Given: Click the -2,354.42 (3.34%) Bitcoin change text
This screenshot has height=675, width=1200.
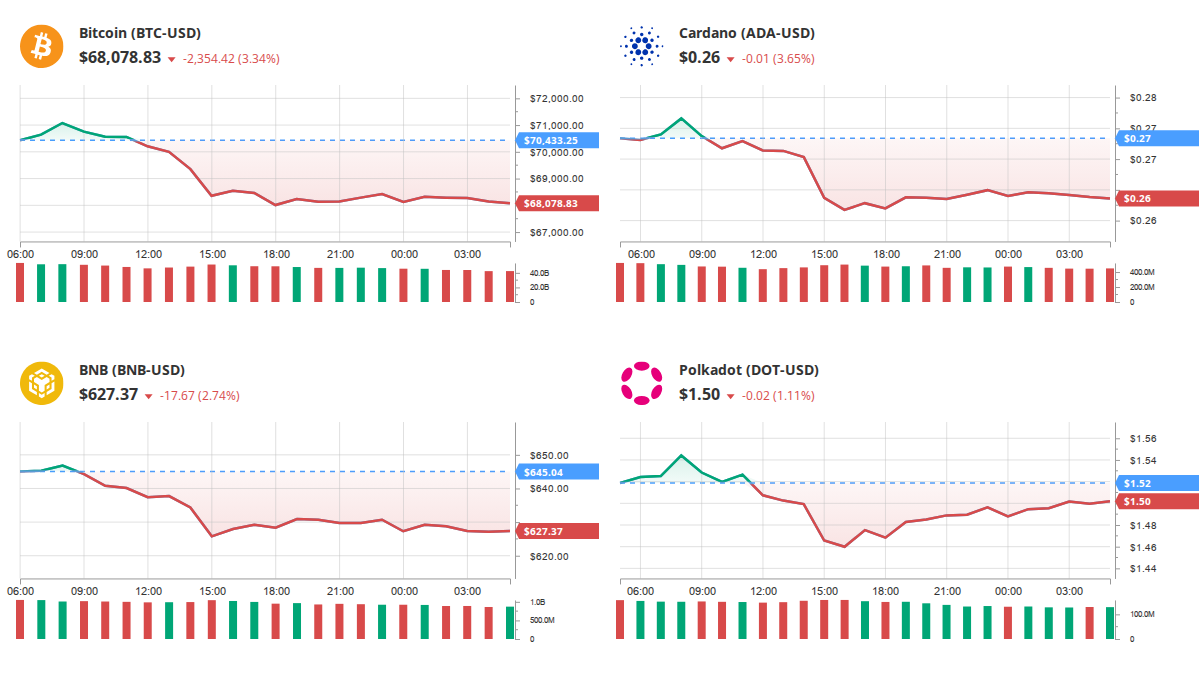Looking at the screenshot, I should pyautogui.click(x=231, y=59).
